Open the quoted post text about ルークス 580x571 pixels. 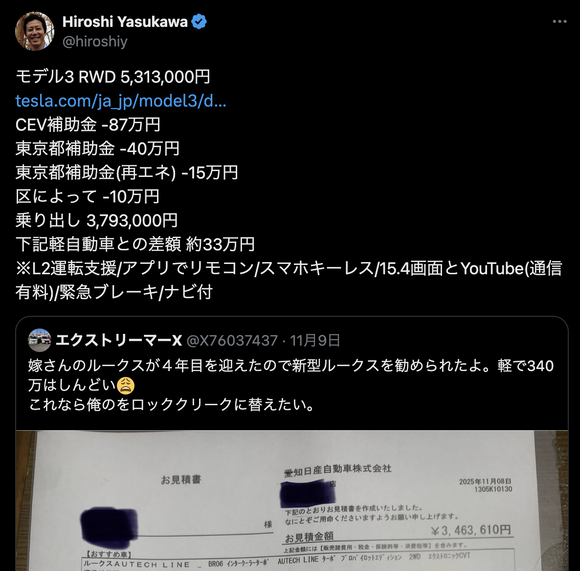pyautogui.click(x=291, y=385)
